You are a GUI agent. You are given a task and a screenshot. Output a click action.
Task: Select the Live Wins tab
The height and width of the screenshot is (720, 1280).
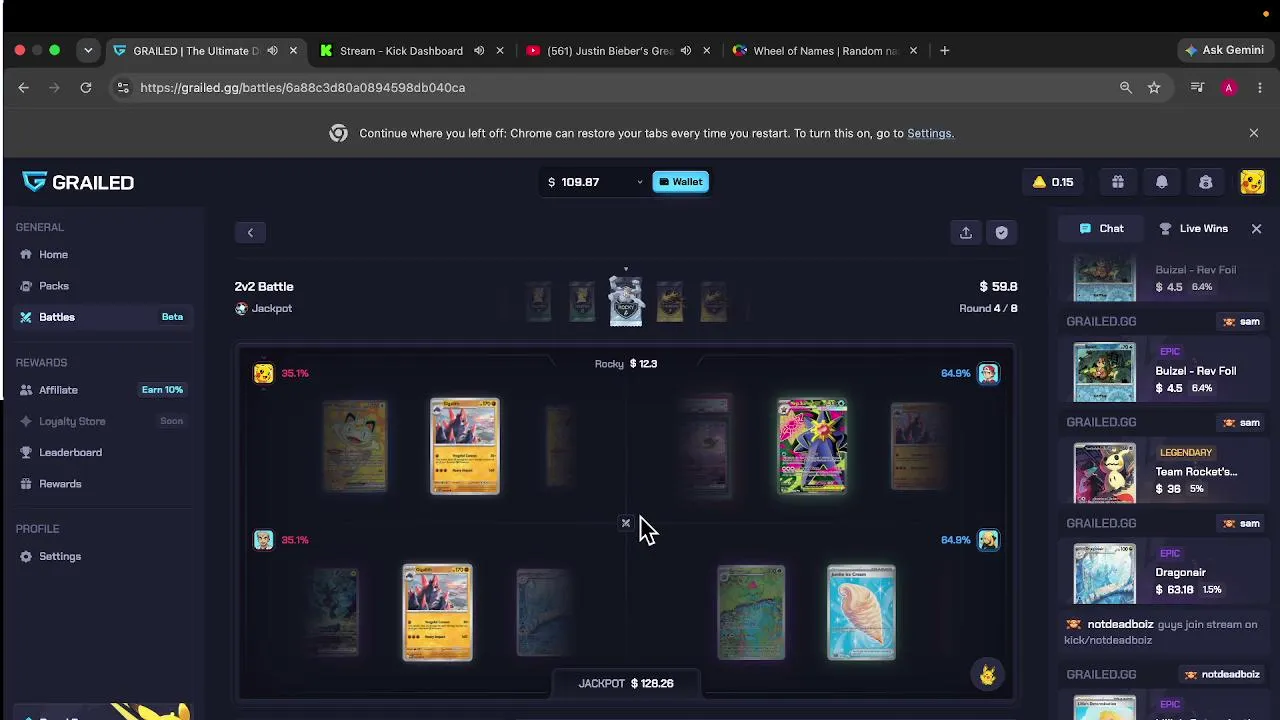click(x=1194, y=229)
